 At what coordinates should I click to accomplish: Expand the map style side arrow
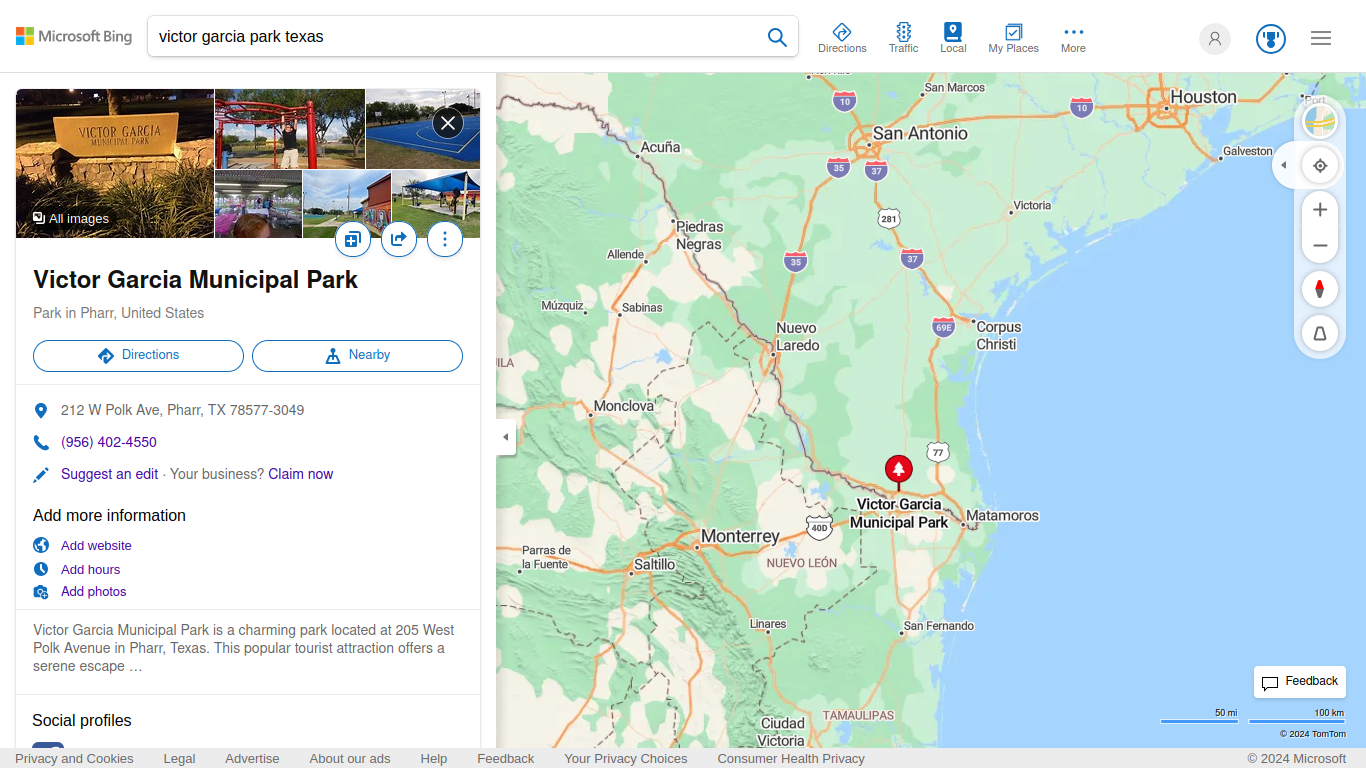1284,165
